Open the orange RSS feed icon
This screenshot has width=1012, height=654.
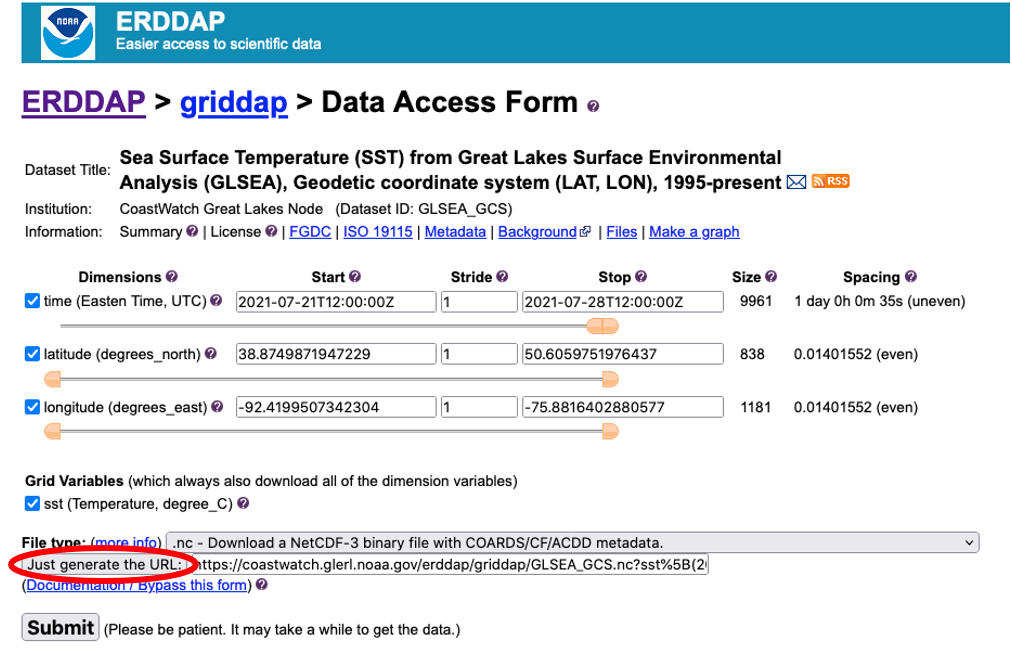830,182
